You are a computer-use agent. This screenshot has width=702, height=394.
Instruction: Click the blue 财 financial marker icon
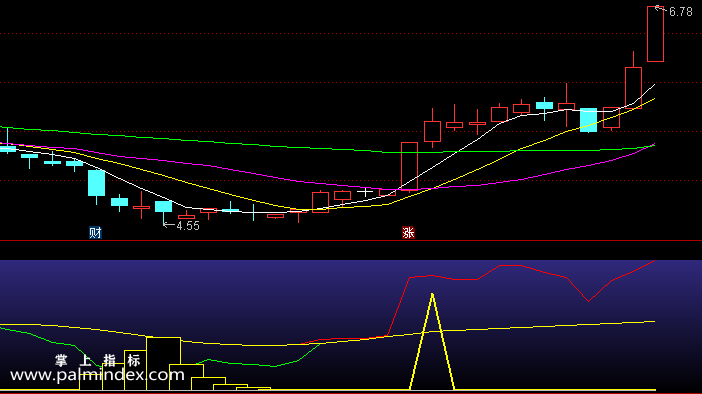pos(95,233)
